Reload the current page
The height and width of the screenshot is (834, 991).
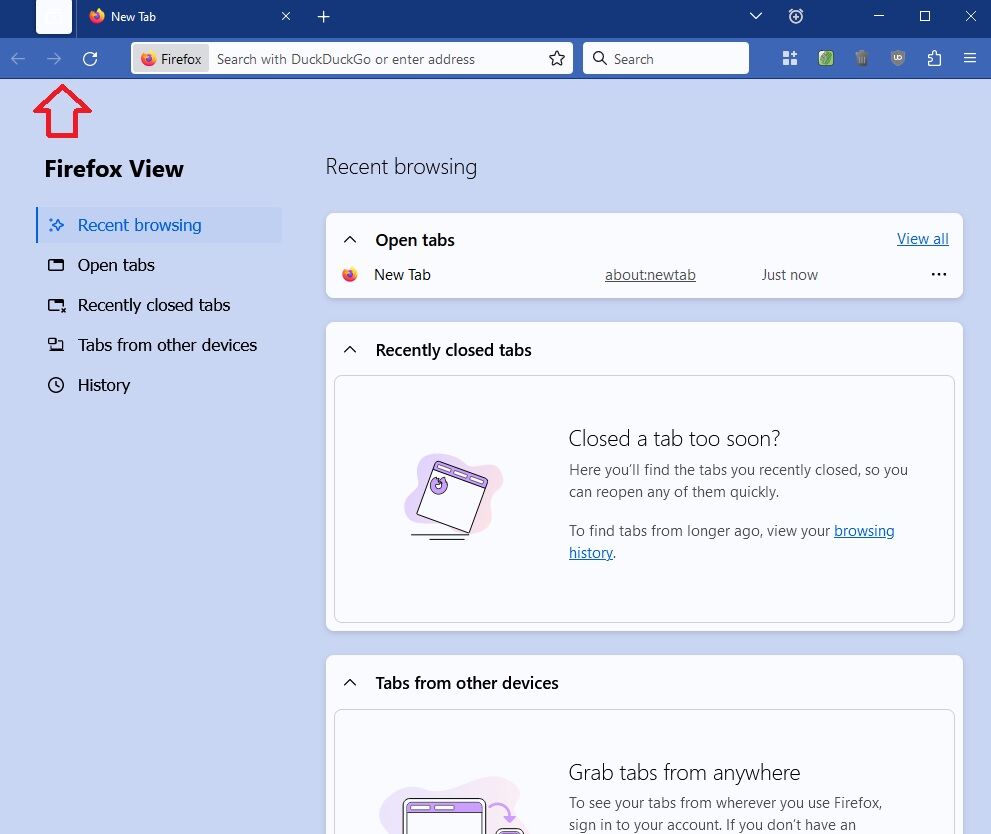pyautogui.click(x=90, y=59)
